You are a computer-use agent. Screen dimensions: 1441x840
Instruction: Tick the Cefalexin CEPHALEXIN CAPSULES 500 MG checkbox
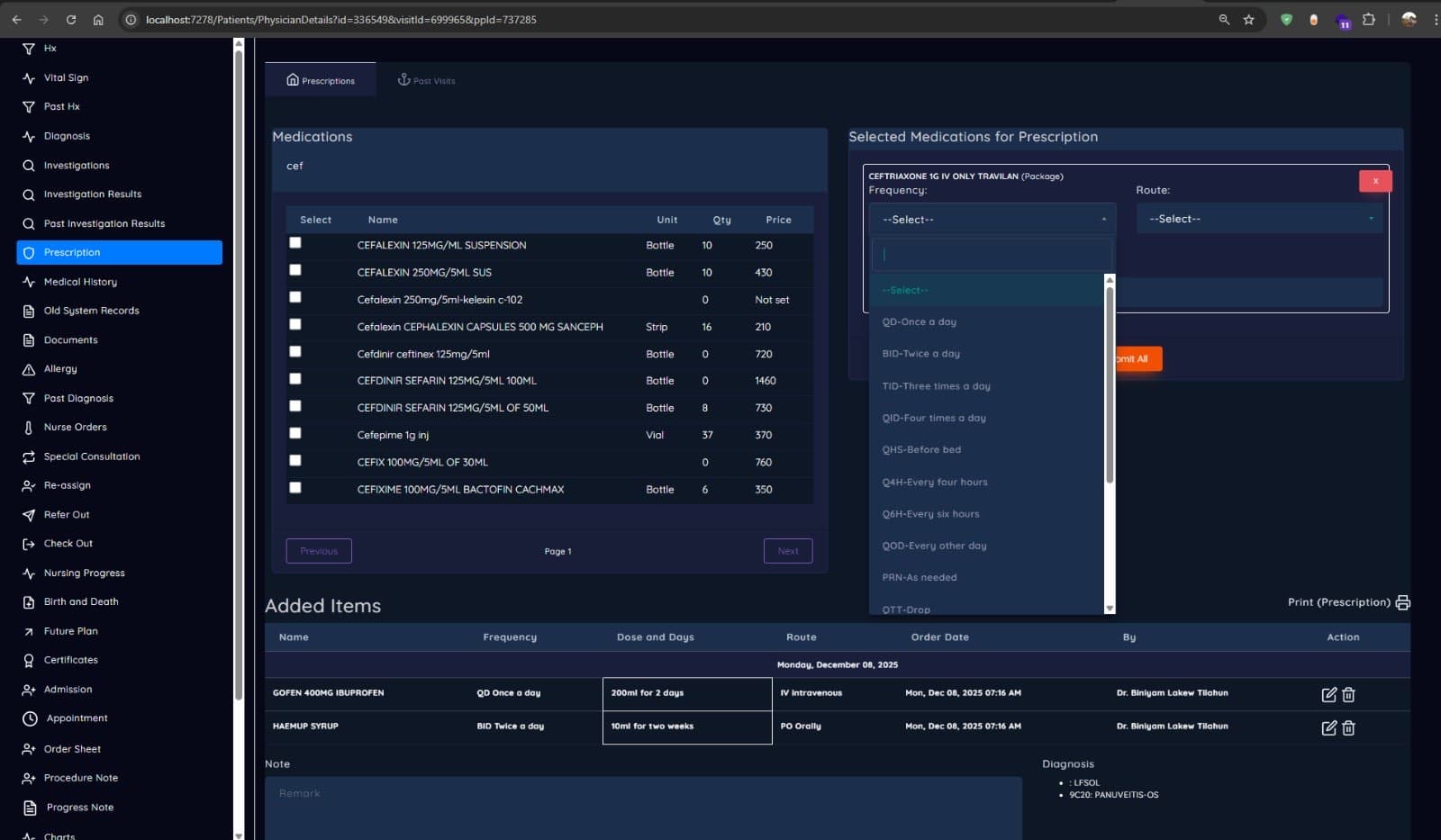(295, 324)
